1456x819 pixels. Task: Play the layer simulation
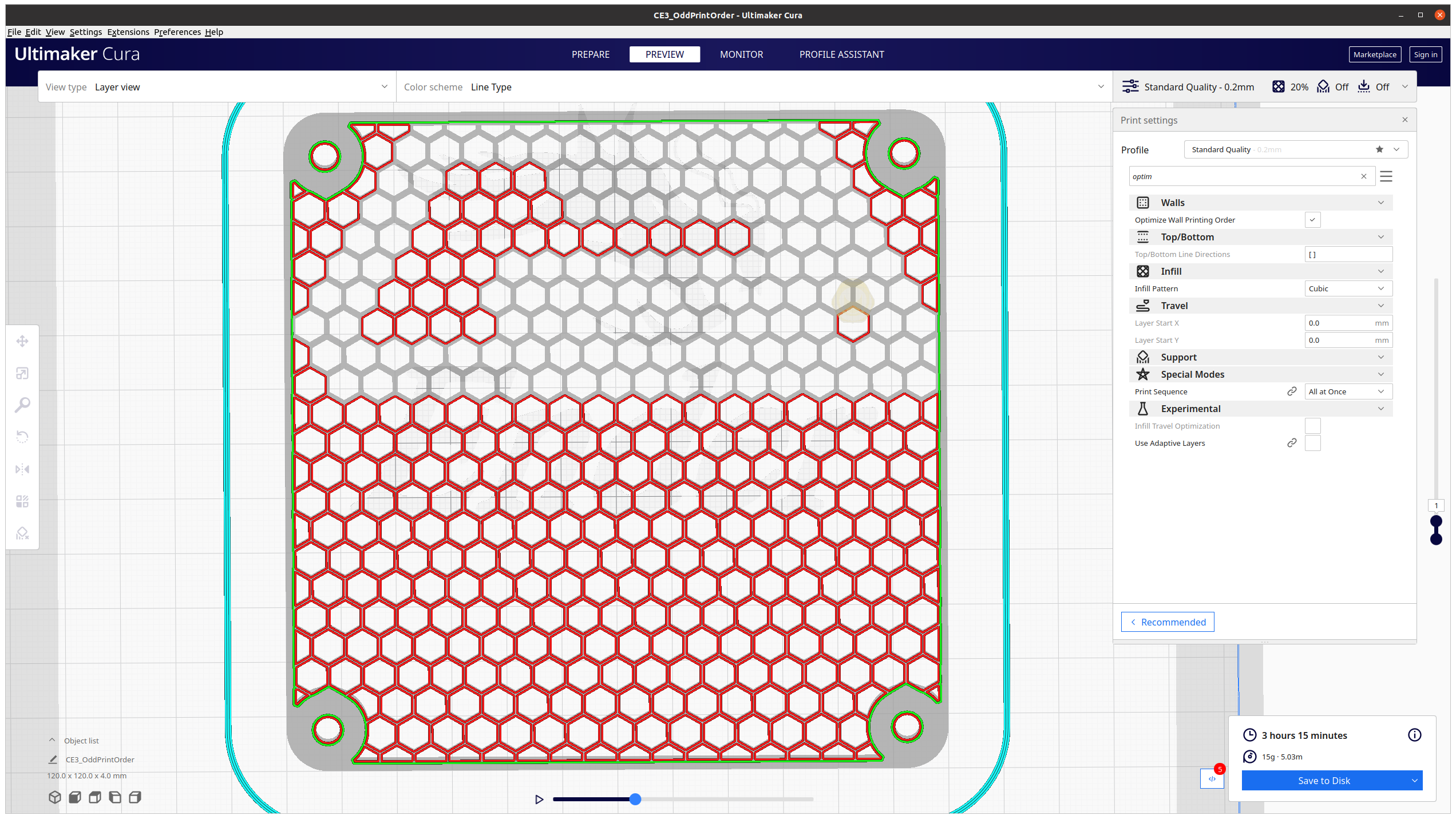coord(539,799)
